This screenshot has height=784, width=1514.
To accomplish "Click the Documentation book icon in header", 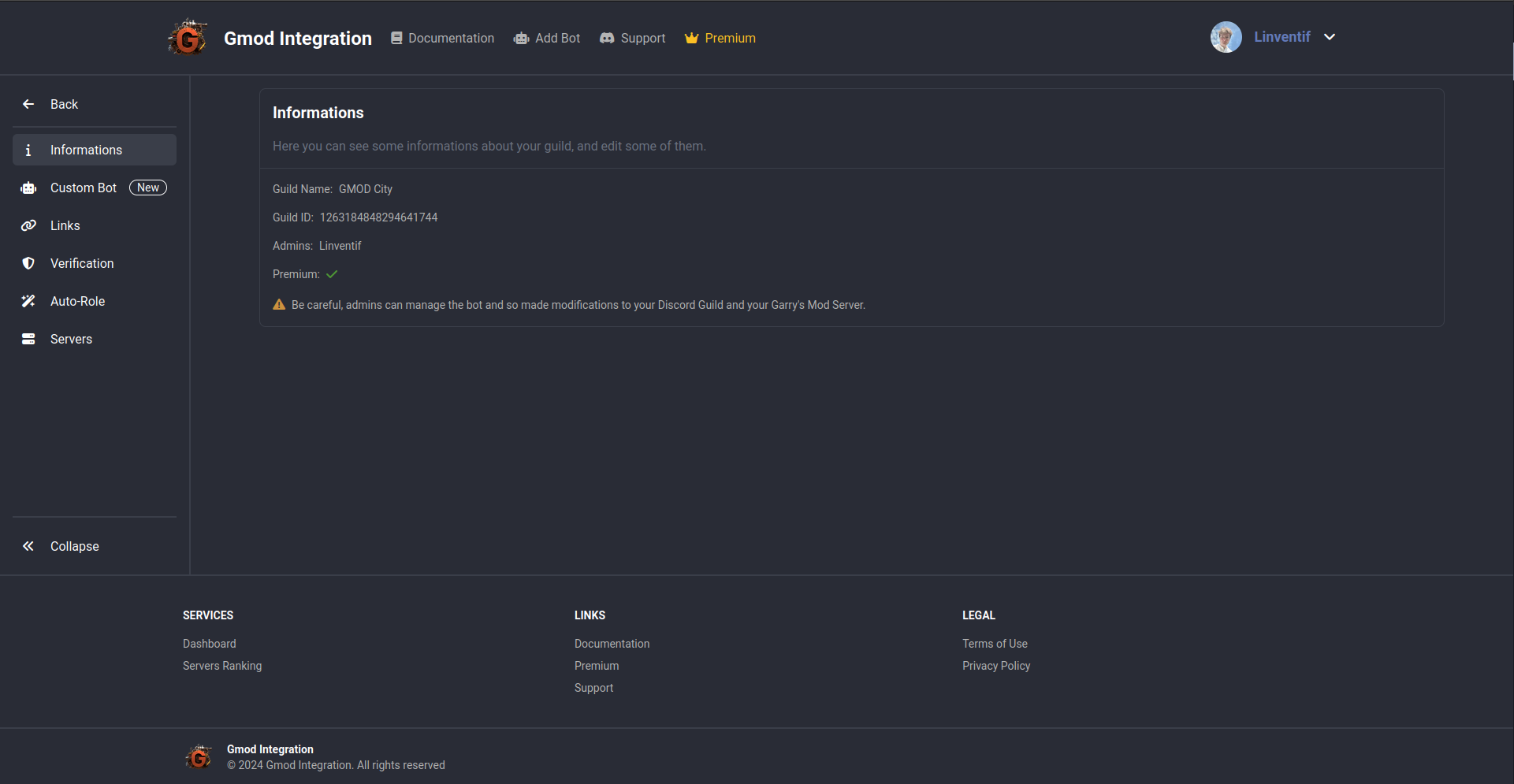I will click(396, 39).
